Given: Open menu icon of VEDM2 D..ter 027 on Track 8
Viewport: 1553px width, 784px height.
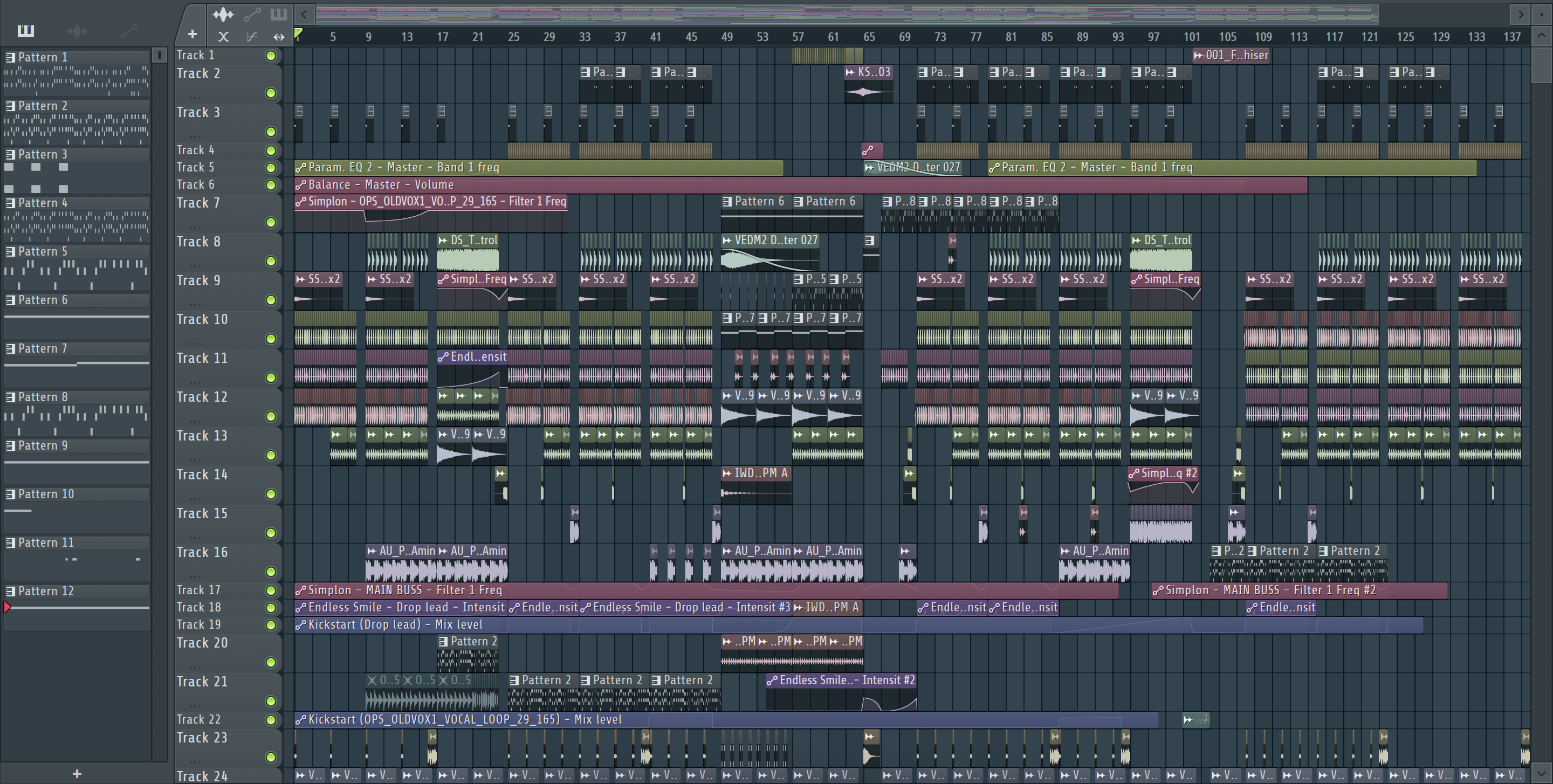Looking at the screenshot, I should pos(727,240).
